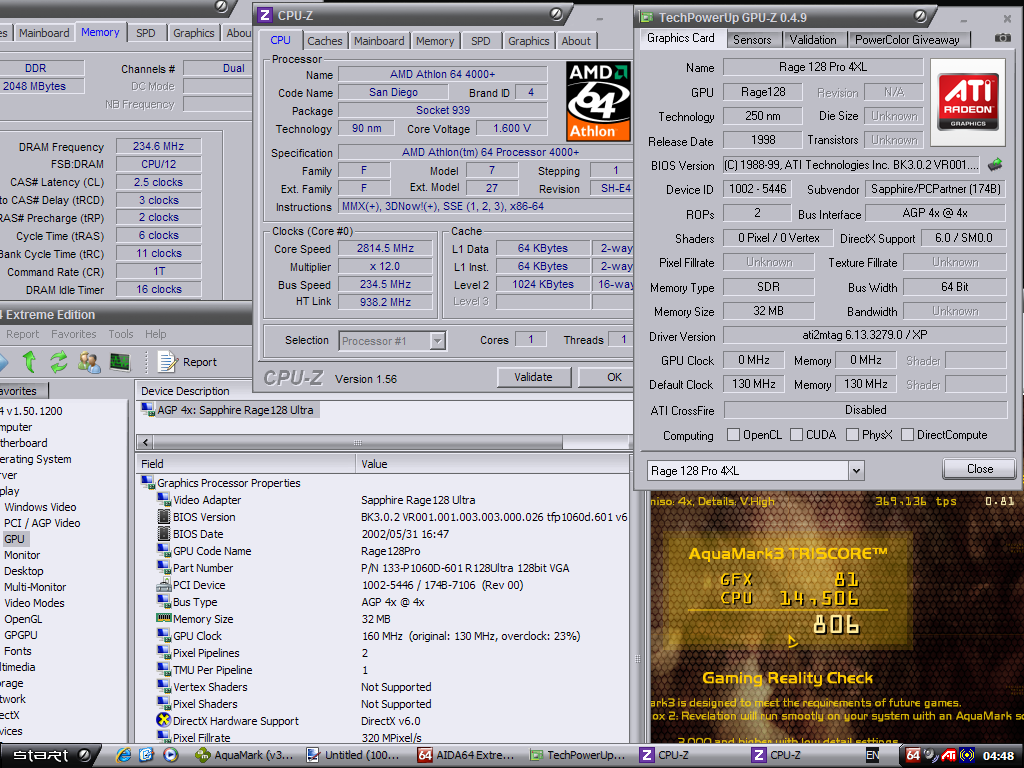Click the AMD Athlon 64 logo in CPU-Z
1024x768 pixels.
tap(598, 101)
